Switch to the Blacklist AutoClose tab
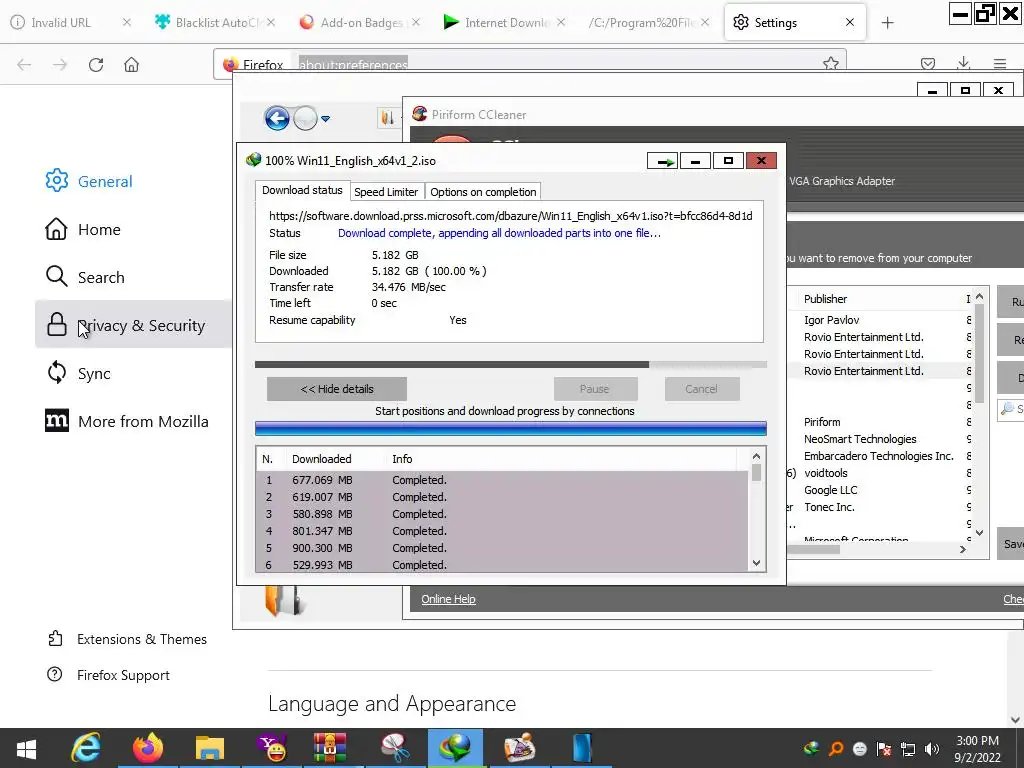 point(215,23)
